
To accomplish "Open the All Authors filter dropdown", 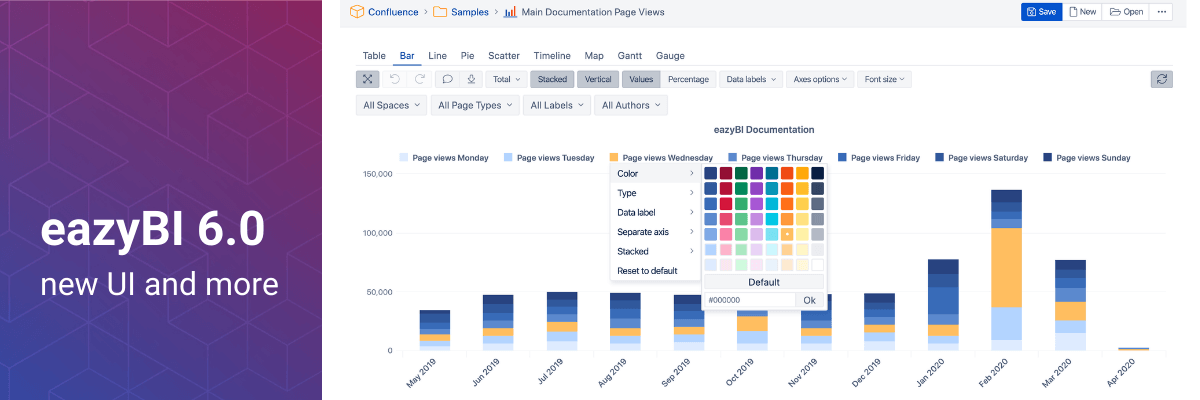I will [x=631, y=105].
